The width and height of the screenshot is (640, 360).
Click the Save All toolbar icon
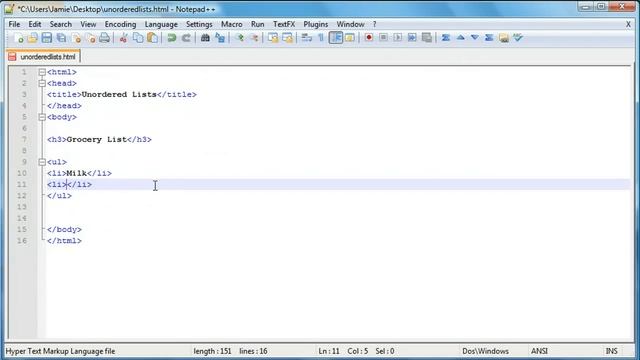click(x=62, y=38)
